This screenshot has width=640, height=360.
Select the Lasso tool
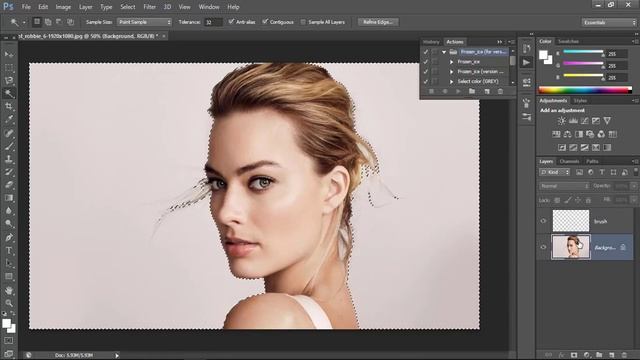click(9, 80)
